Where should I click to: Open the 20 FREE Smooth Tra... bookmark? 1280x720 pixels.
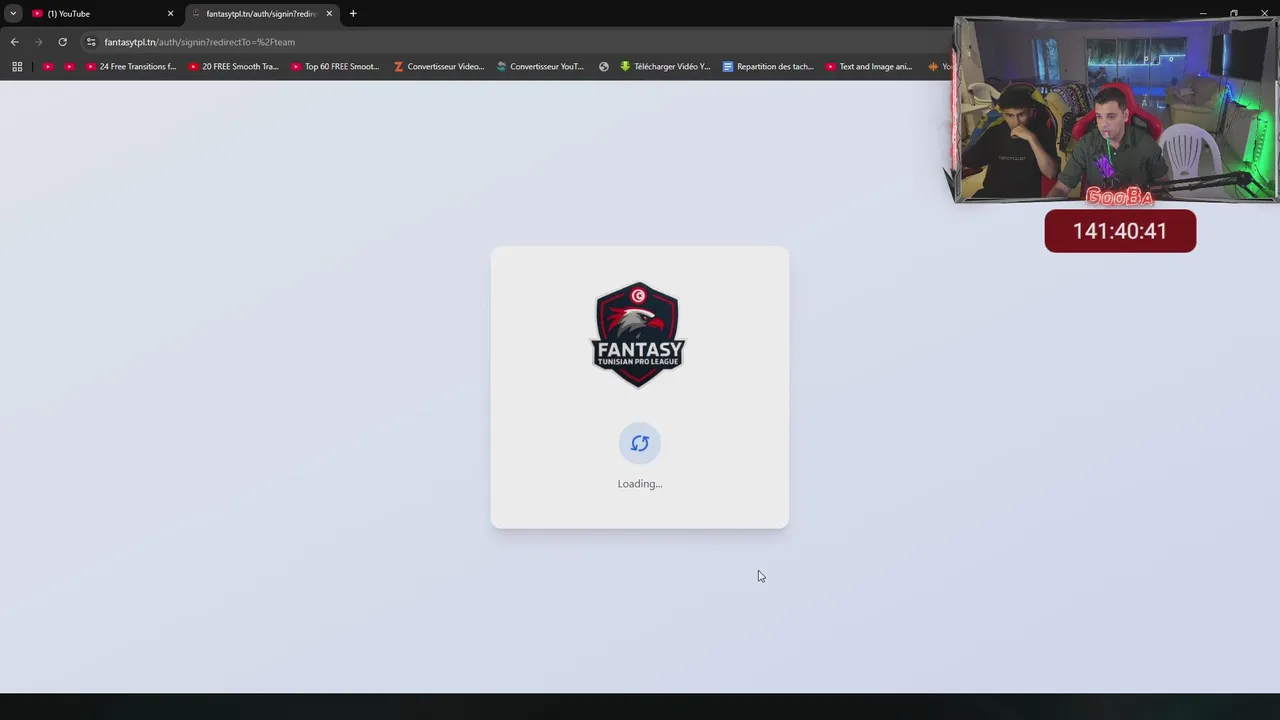point(234,67)
